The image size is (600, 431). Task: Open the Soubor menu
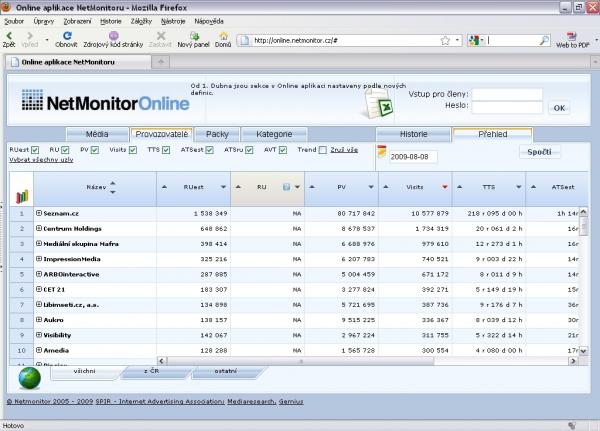pyautogui.click(x=14, y=21)
